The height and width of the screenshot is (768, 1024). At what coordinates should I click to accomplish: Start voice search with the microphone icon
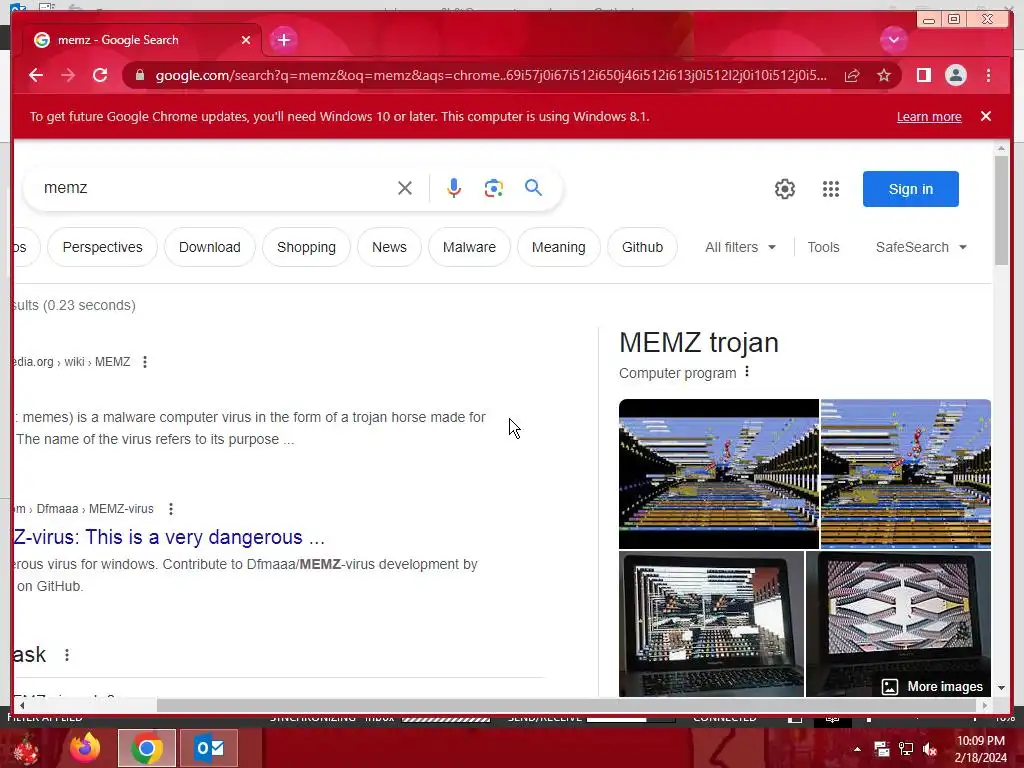(453, 188)
